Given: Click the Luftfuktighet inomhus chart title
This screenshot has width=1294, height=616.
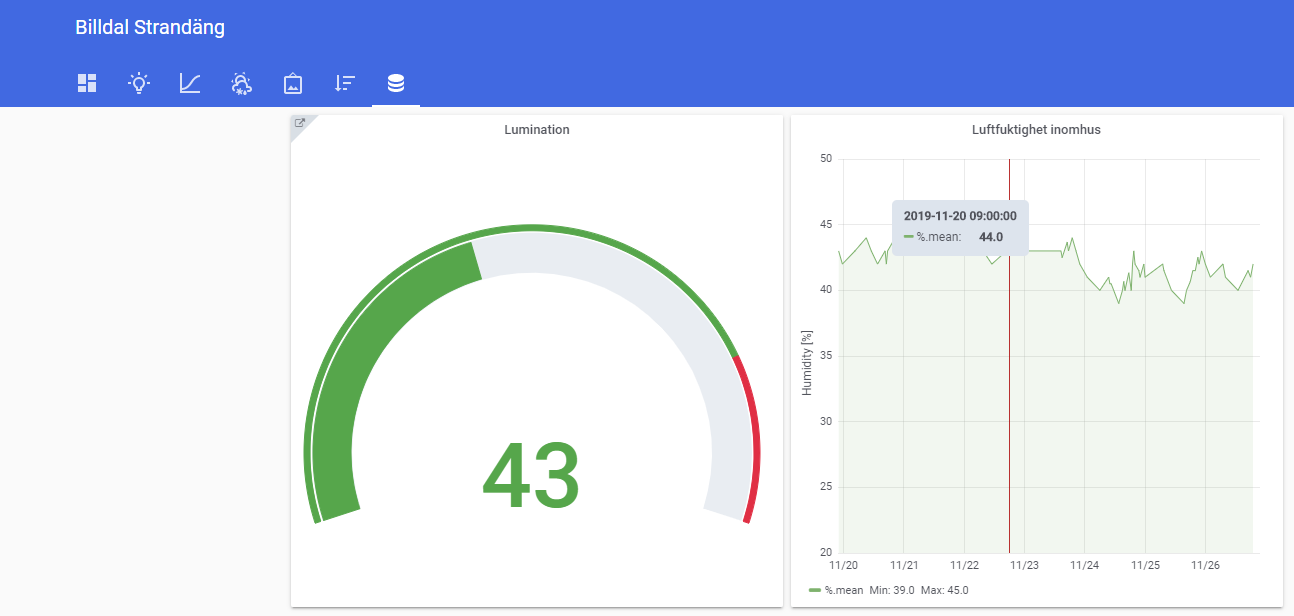Looking at the screenshot, I should pyautogui.click(x=1036, y=130).
